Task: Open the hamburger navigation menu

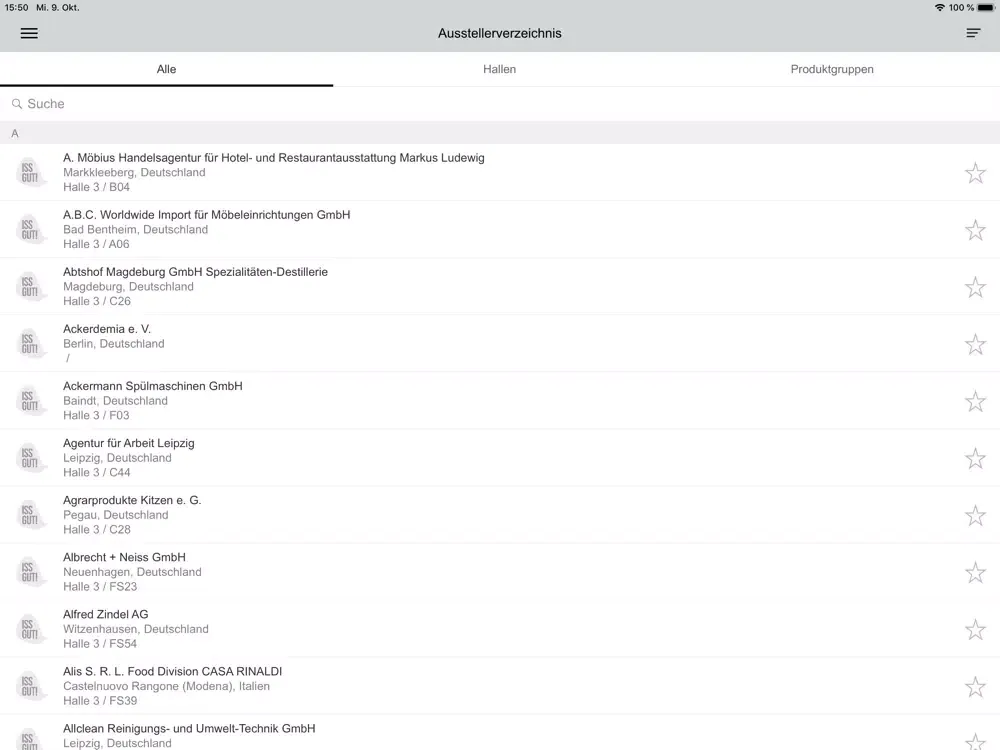Action: coord(29,33)
